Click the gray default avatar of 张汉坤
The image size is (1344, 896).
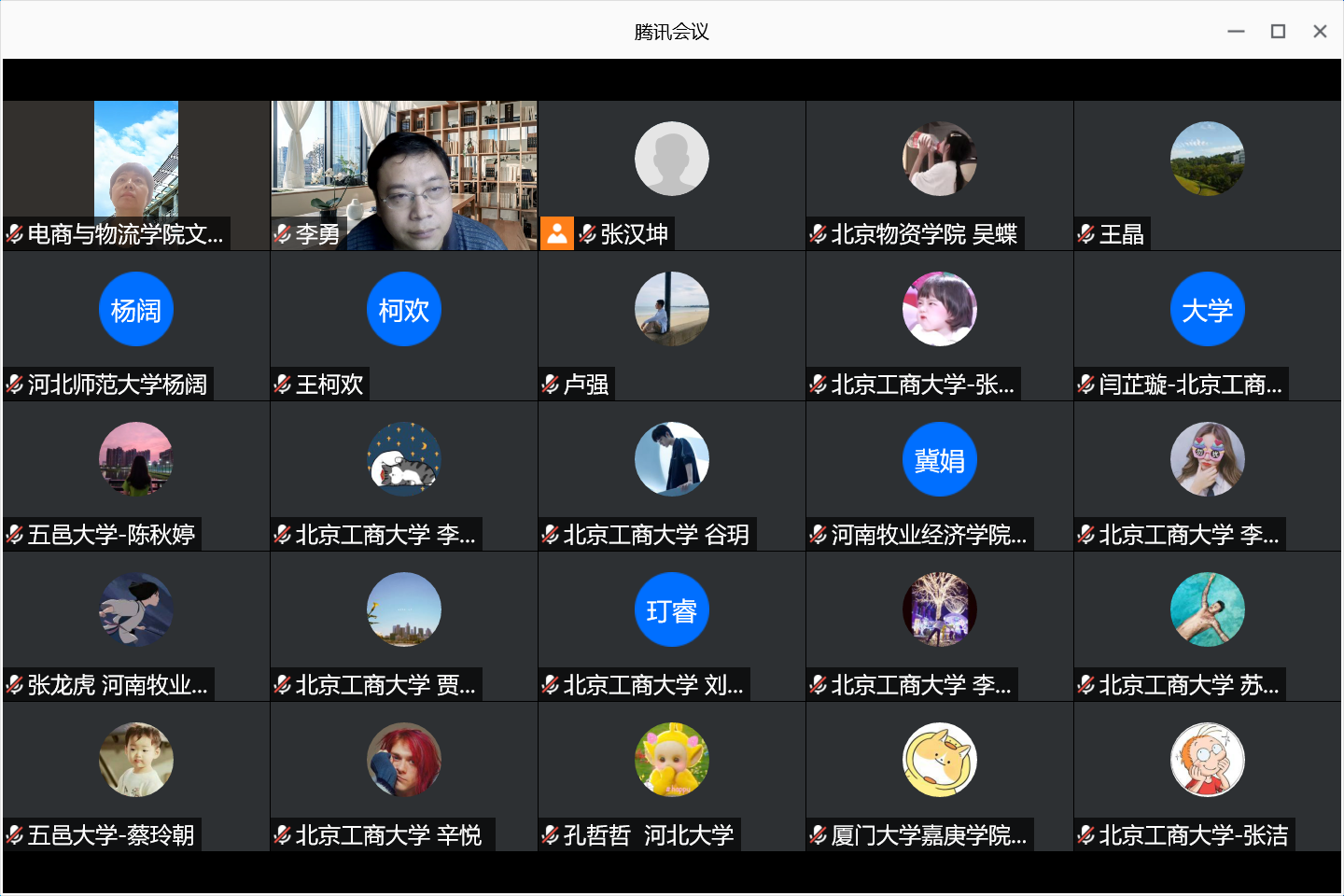672,159
